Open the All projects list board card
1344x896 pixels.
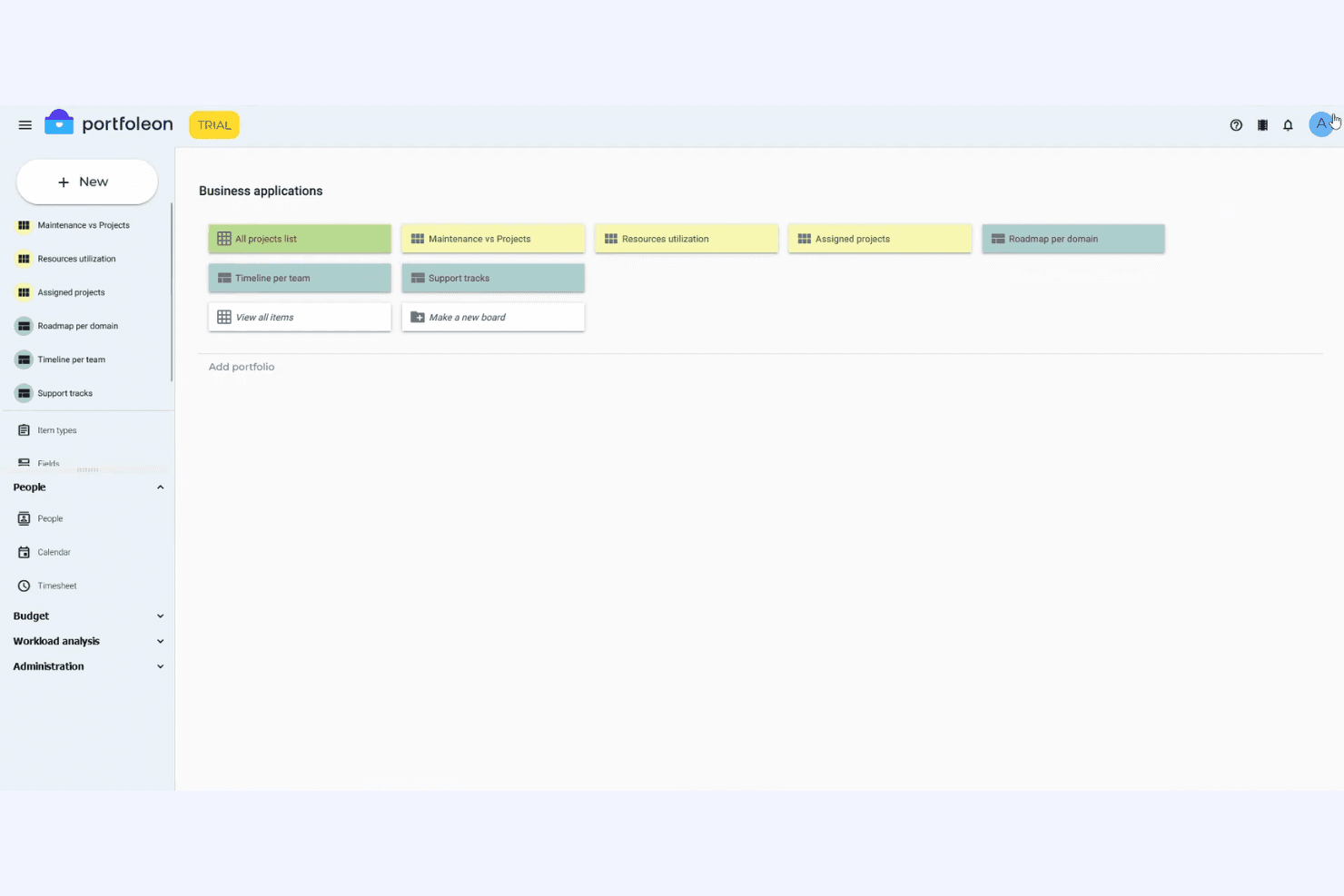300,239
